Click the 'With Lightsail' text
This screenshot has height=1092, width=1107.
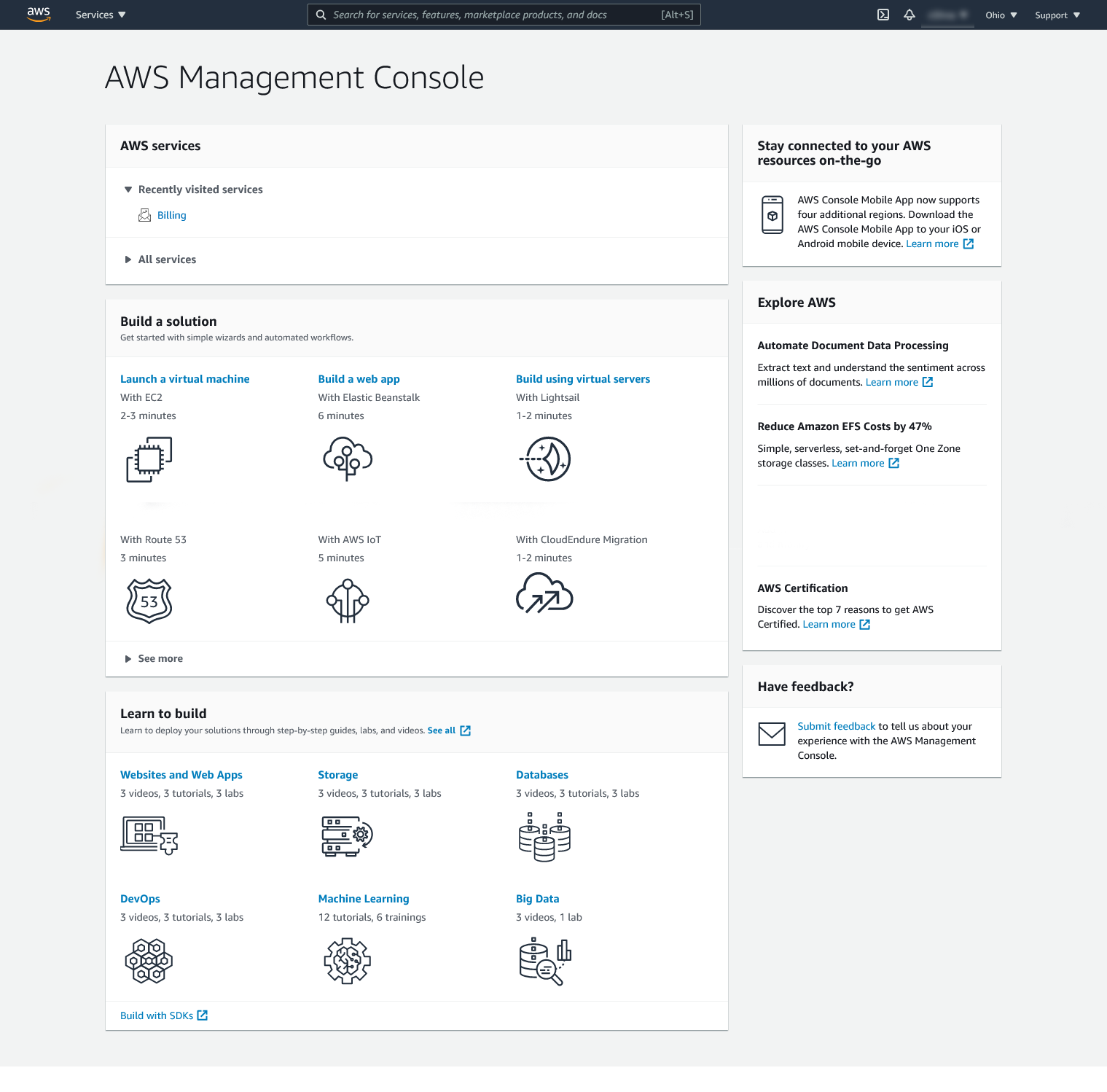(548, 397)
